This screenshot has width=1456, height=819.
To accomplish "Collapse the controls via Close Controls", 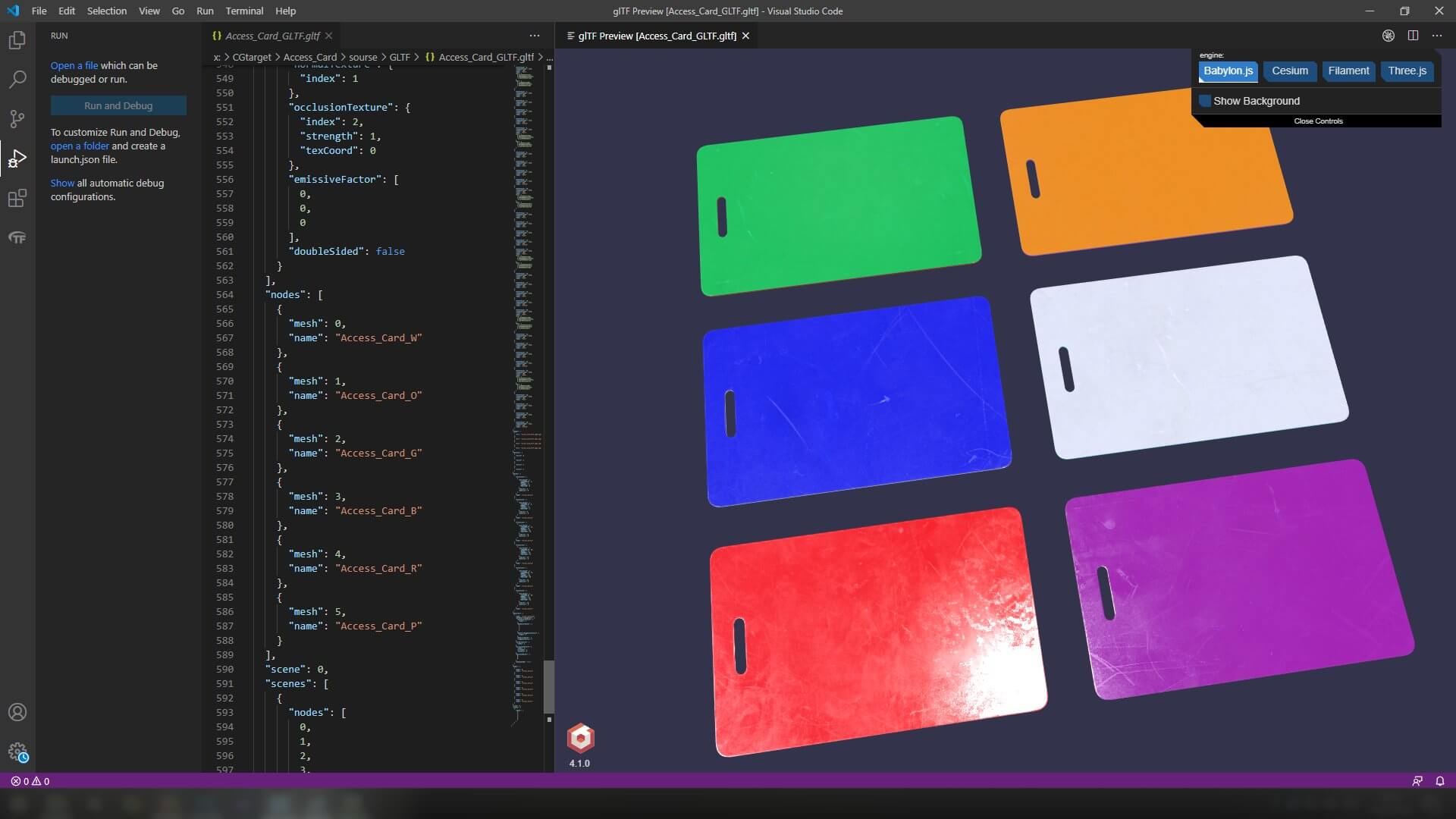I will tap(1318, 121).
